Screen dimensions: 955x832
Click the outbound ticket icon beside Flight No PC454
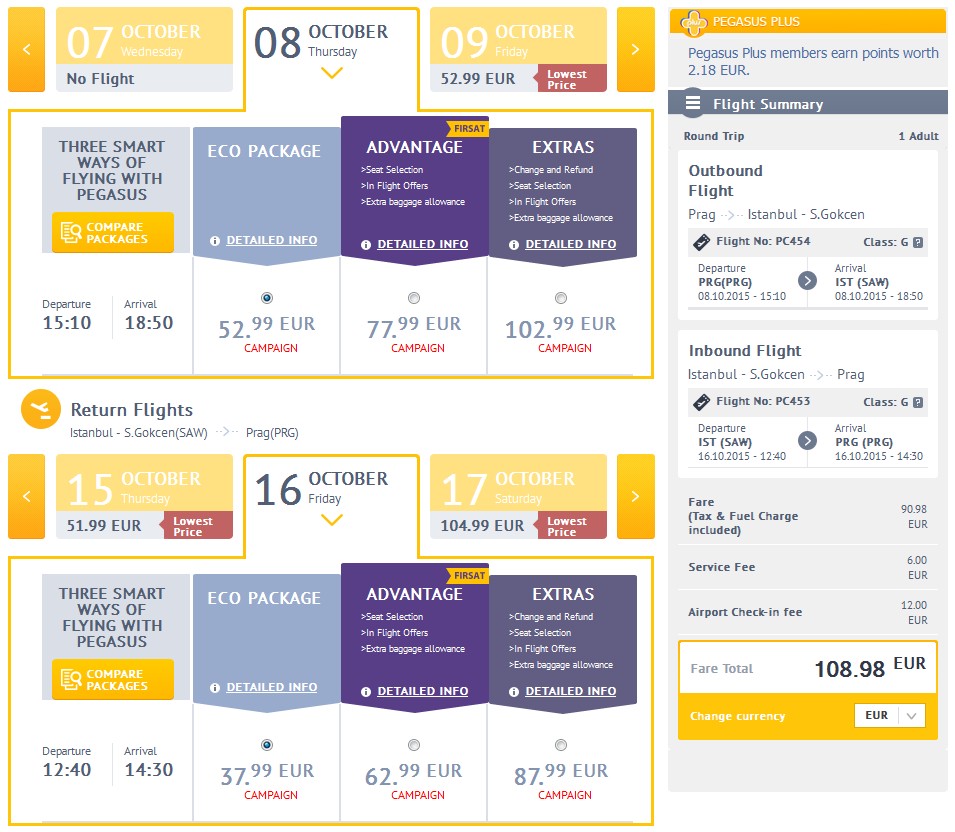pos(702,242)
